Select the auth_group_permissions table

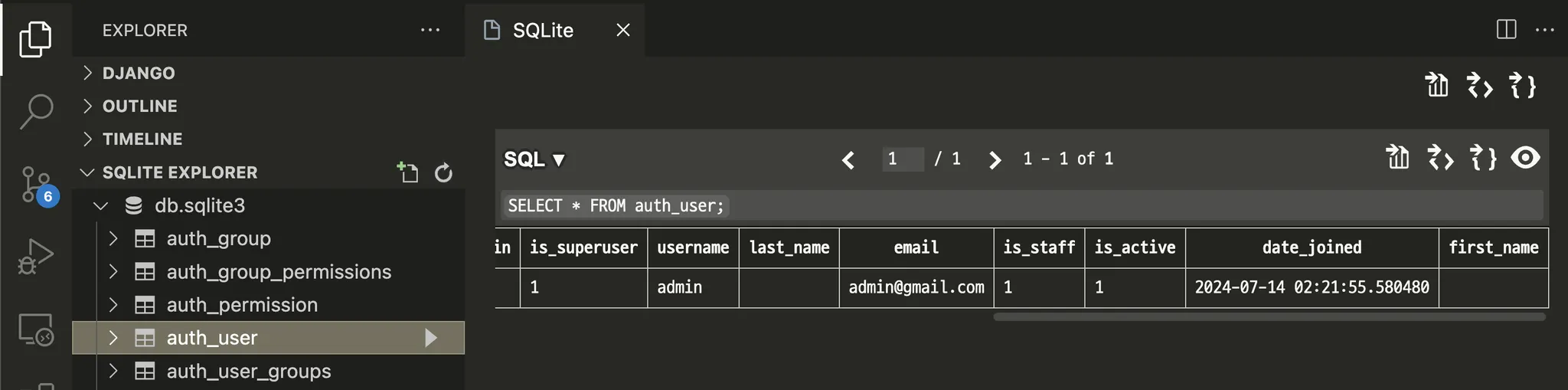pyautogui.click(x=279, y=272)
